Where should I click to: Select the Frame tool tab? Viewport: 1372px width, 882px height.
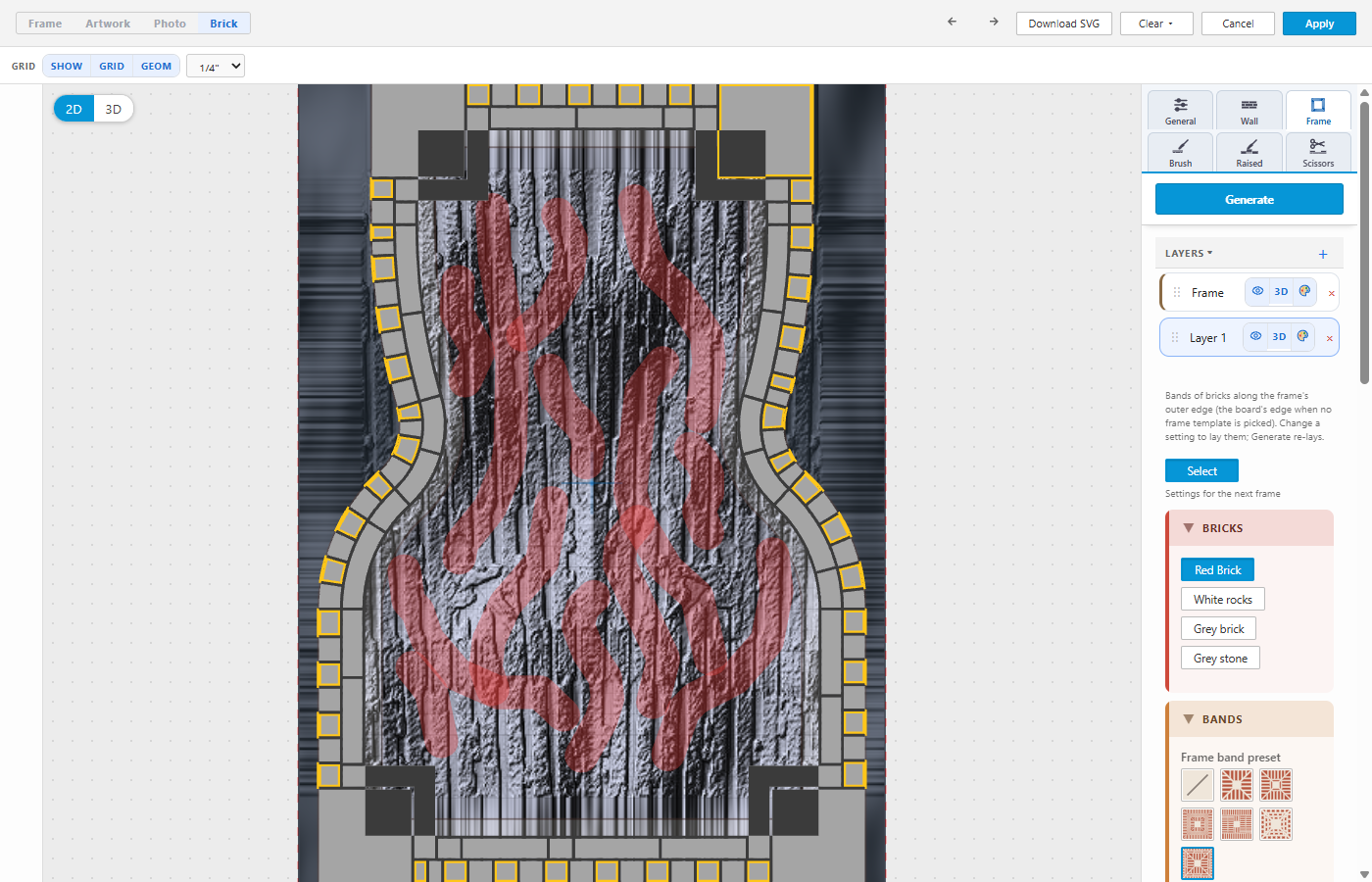[1318, 111]
